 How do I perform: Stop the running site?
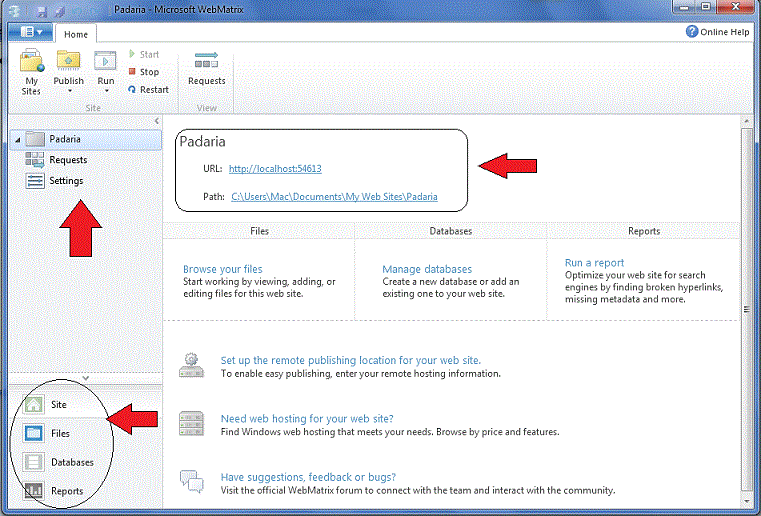(144, 72)
